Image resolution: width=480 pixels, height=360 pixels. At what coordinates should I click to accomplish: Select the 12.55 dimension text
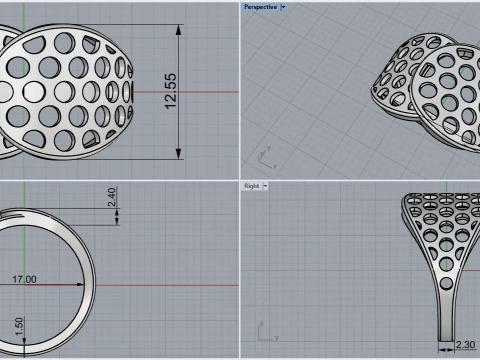pyautogui.click(x=171, y=92)
